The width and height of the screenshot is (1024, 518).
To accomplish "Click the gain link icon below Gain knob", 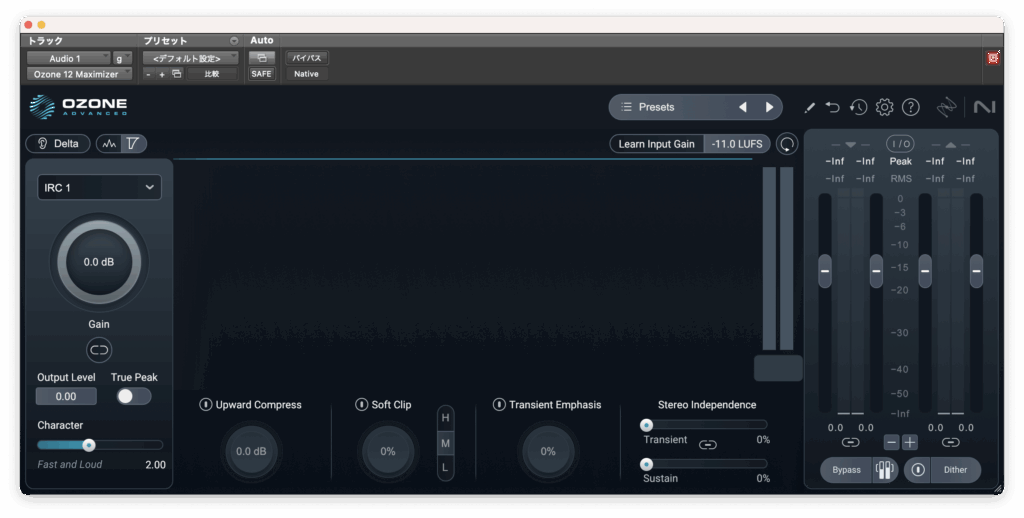I will [99, 349].
